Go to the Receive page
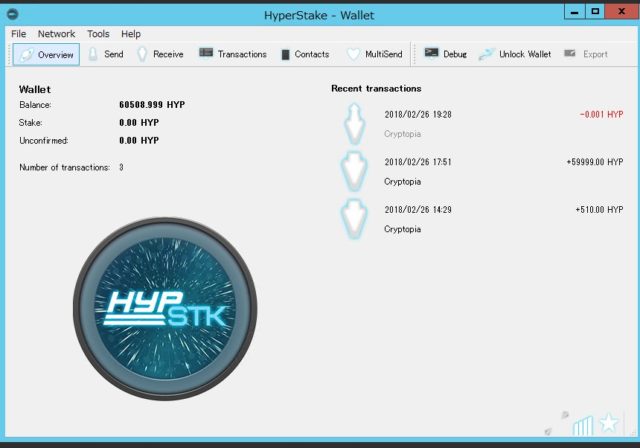The height and width of the screenshot is (448, 640). point(160,54)
